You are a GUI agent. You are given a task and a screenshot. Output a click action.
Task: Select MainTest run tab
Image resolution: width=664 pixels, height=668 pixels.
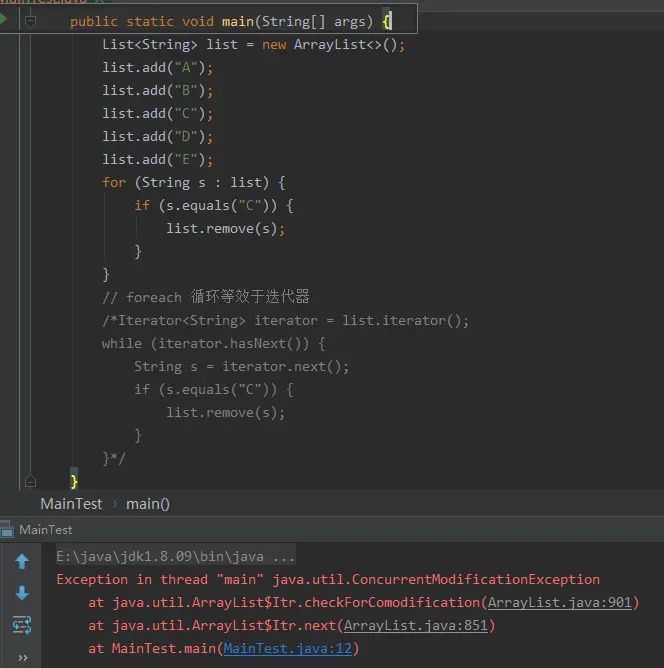point(46,530)
